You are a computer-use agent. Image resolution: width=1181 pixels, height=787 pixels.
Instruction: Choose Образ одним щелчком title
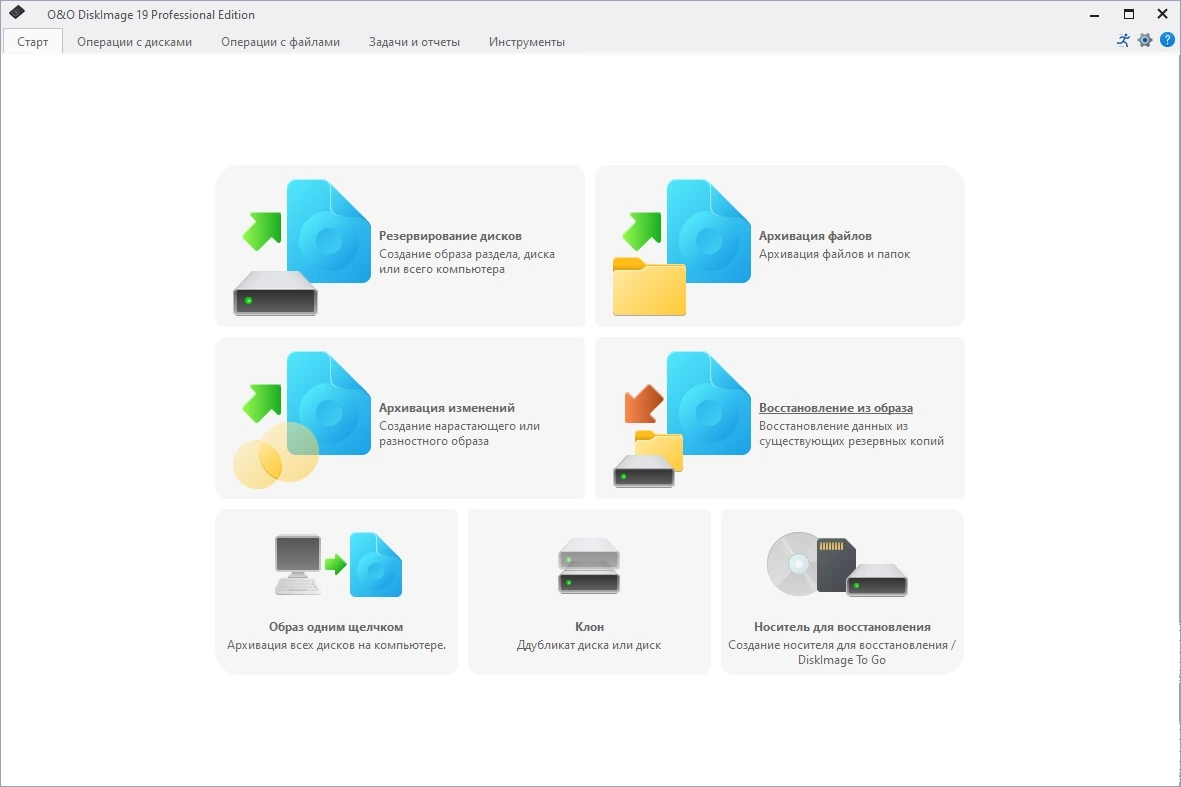click(x=336, y=627)
